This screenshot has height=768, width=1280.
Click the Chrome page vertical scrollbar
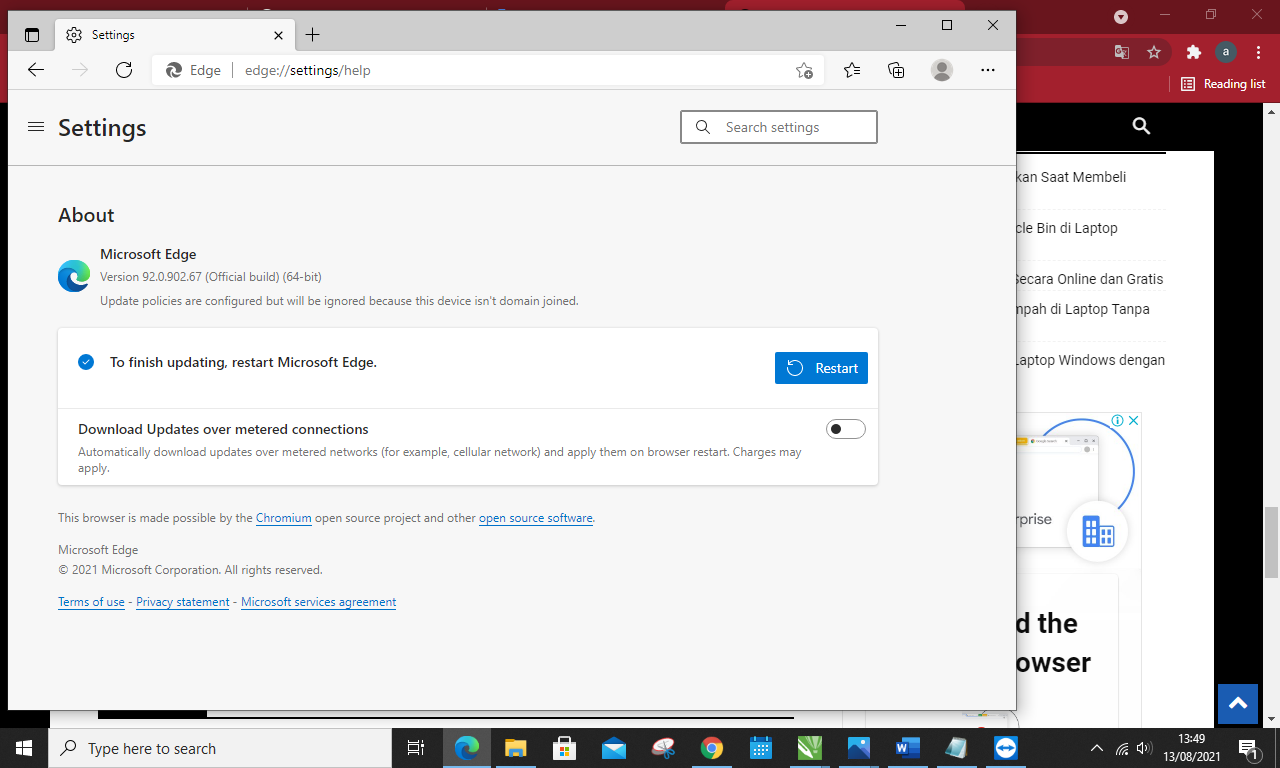click(1271, 542)
